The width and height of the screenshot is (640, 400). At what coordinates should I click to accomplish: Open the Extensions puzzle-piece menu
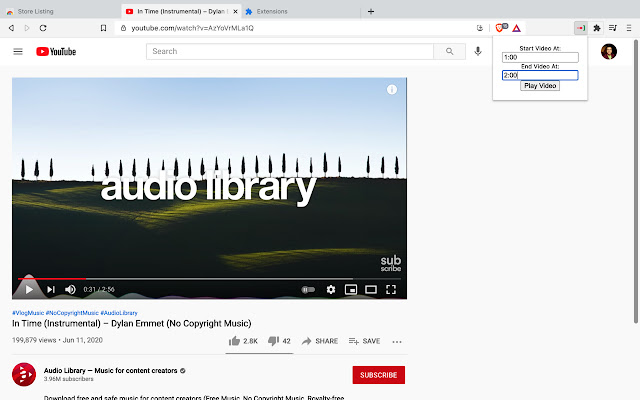coord(597,28)
